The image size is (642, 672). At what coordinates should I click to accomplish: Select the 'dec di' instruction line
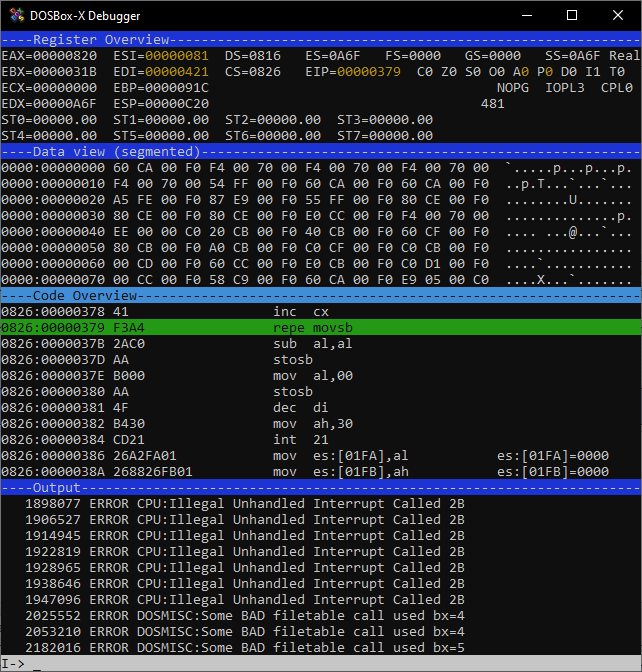(x=321, y=408)
